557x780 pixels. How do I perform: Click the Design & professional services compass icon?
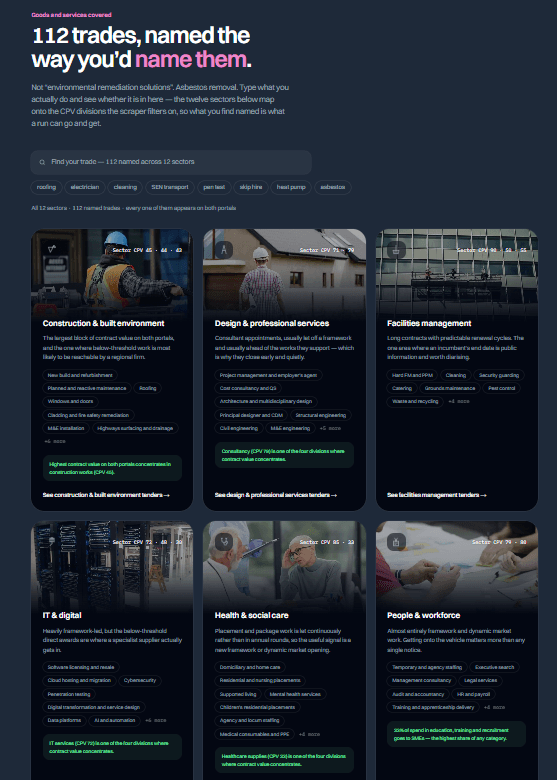click(x=224, y=249)
